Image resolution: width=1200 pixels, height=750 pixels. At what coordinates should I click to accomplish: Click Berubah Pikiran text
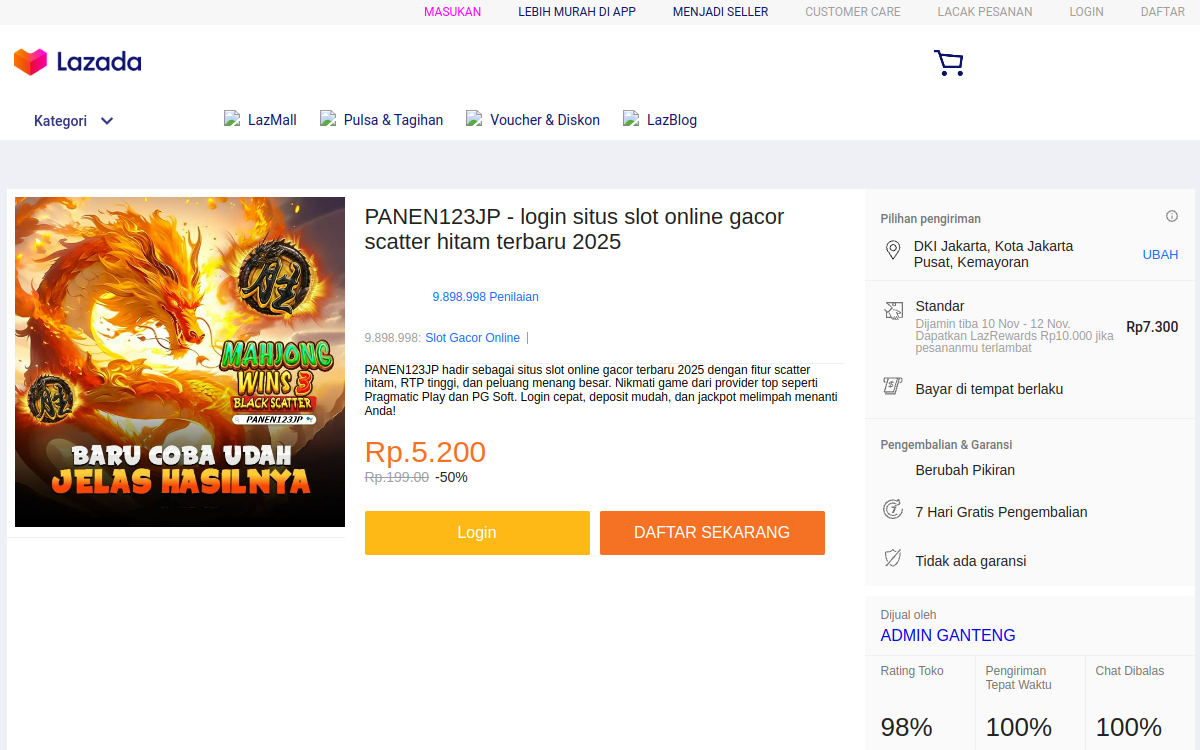coord(965,470)
